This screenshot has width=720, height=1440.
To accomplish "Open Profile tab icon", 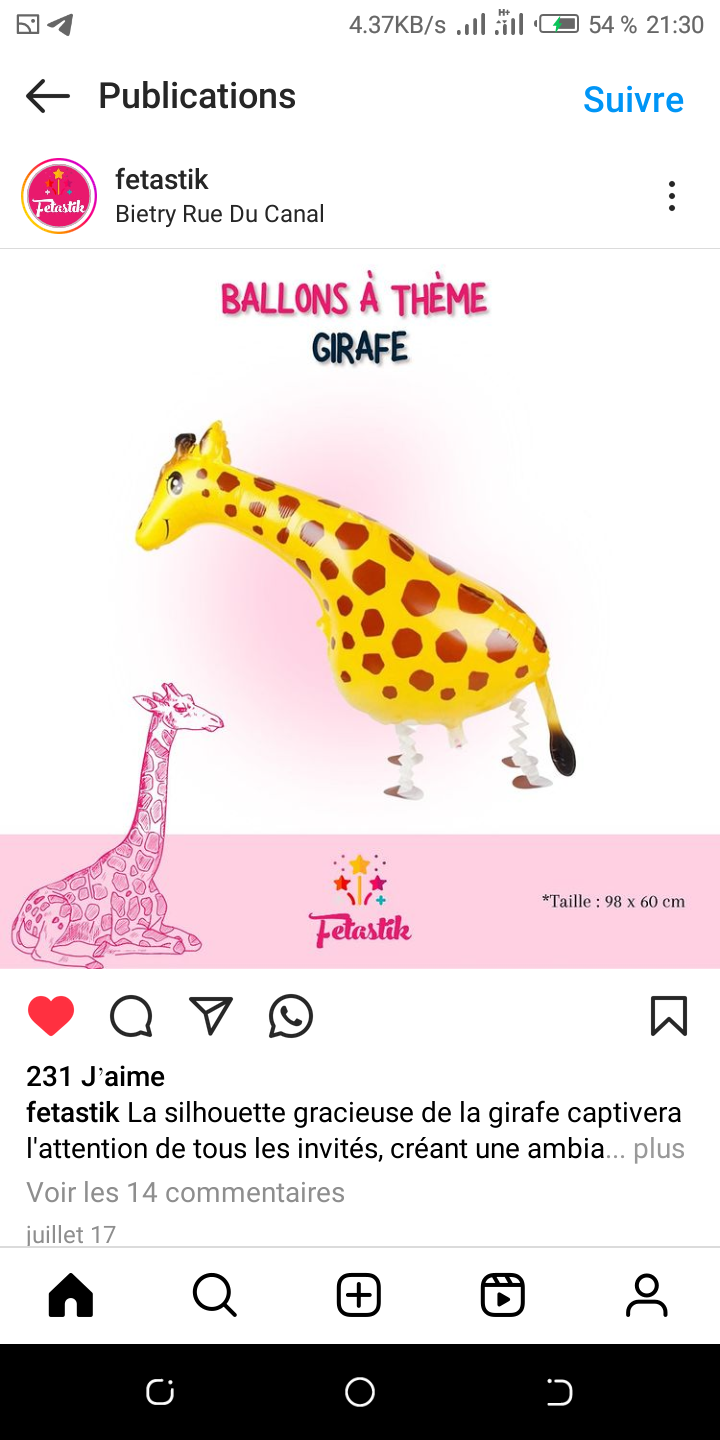I will coord(647,1295).
